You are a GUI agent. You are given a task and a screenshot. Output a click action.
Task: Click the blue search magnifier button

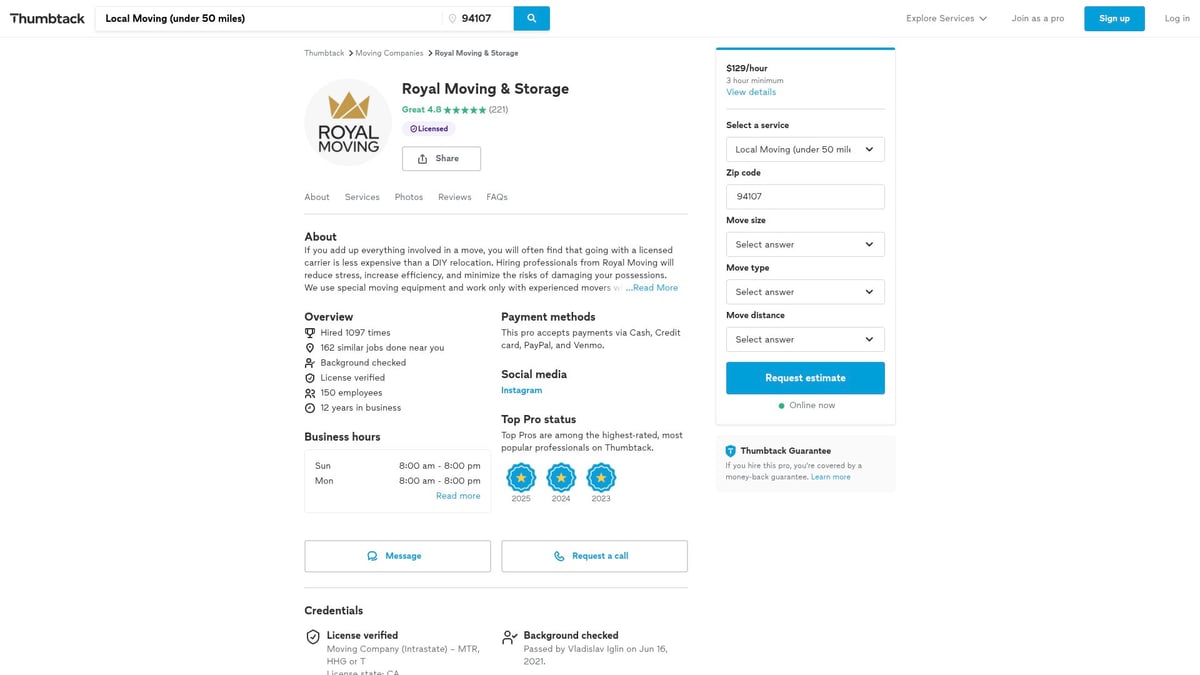pos(531,18)
